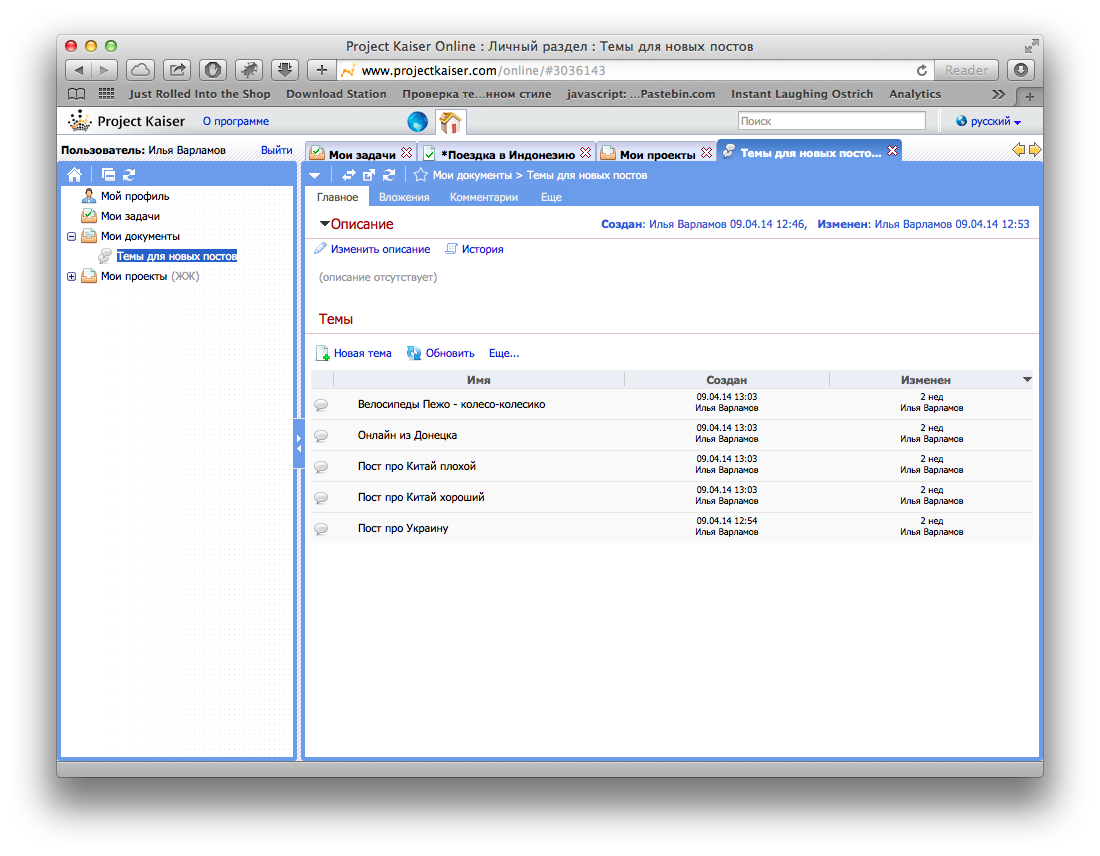Switch to the Поездка в Индонезию tab
The image size is (1100, 856).
(508, 154)
